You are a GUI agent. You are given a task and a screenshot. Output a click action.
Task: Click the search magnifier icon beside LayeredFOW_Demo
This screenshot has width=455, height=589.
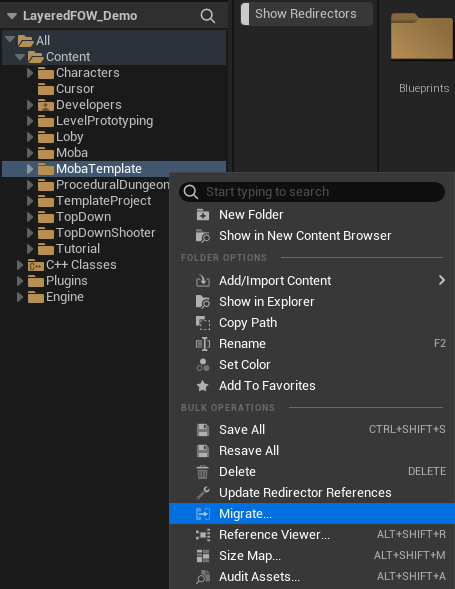point(207,16)
